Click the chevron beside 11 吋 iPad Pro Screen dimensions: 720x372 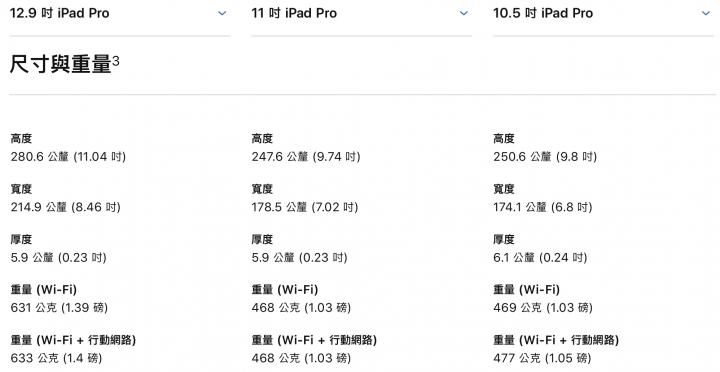[x=464, y=13]
